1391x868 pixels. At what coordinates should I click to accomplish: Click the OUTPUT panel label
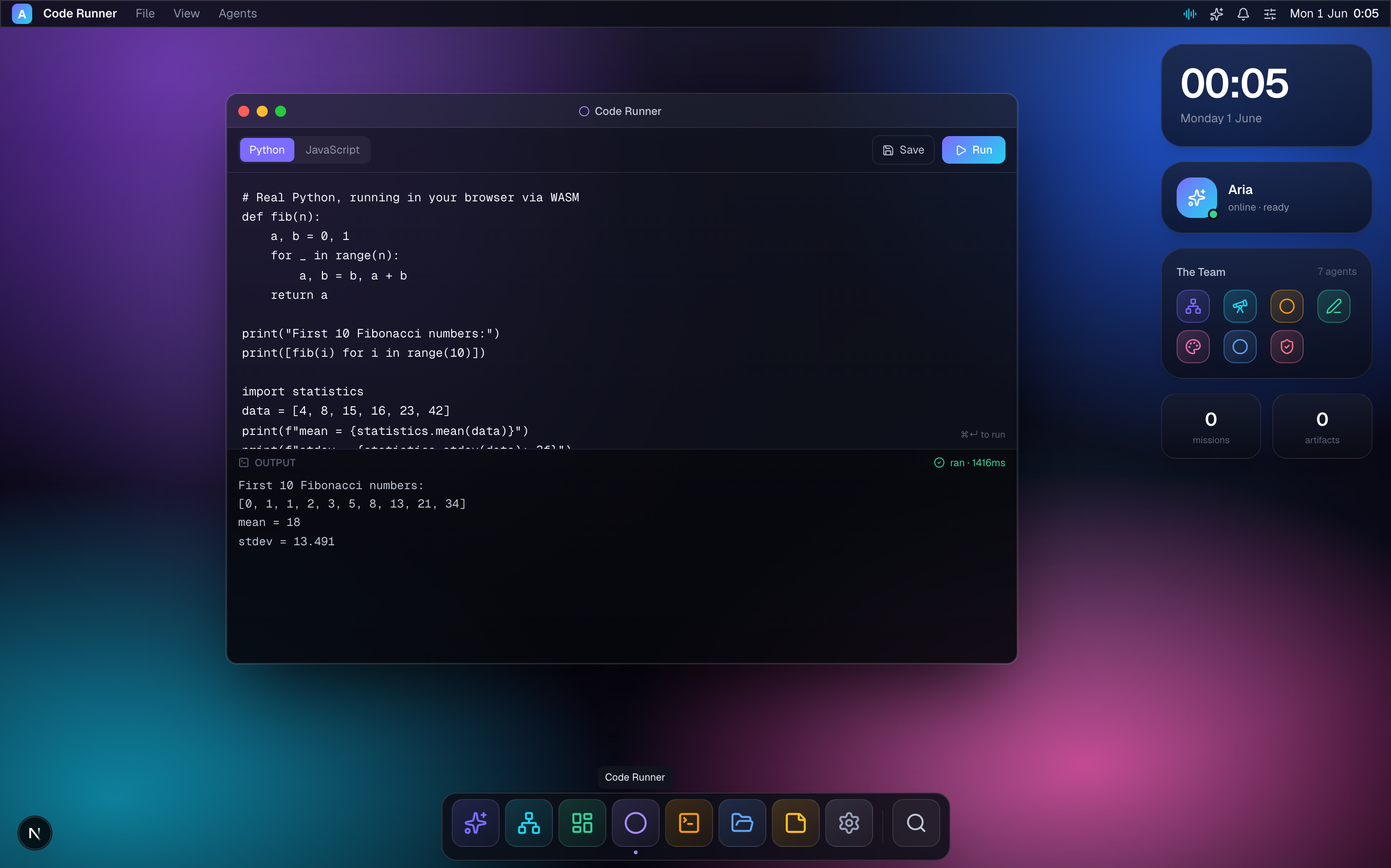[275, 463]
